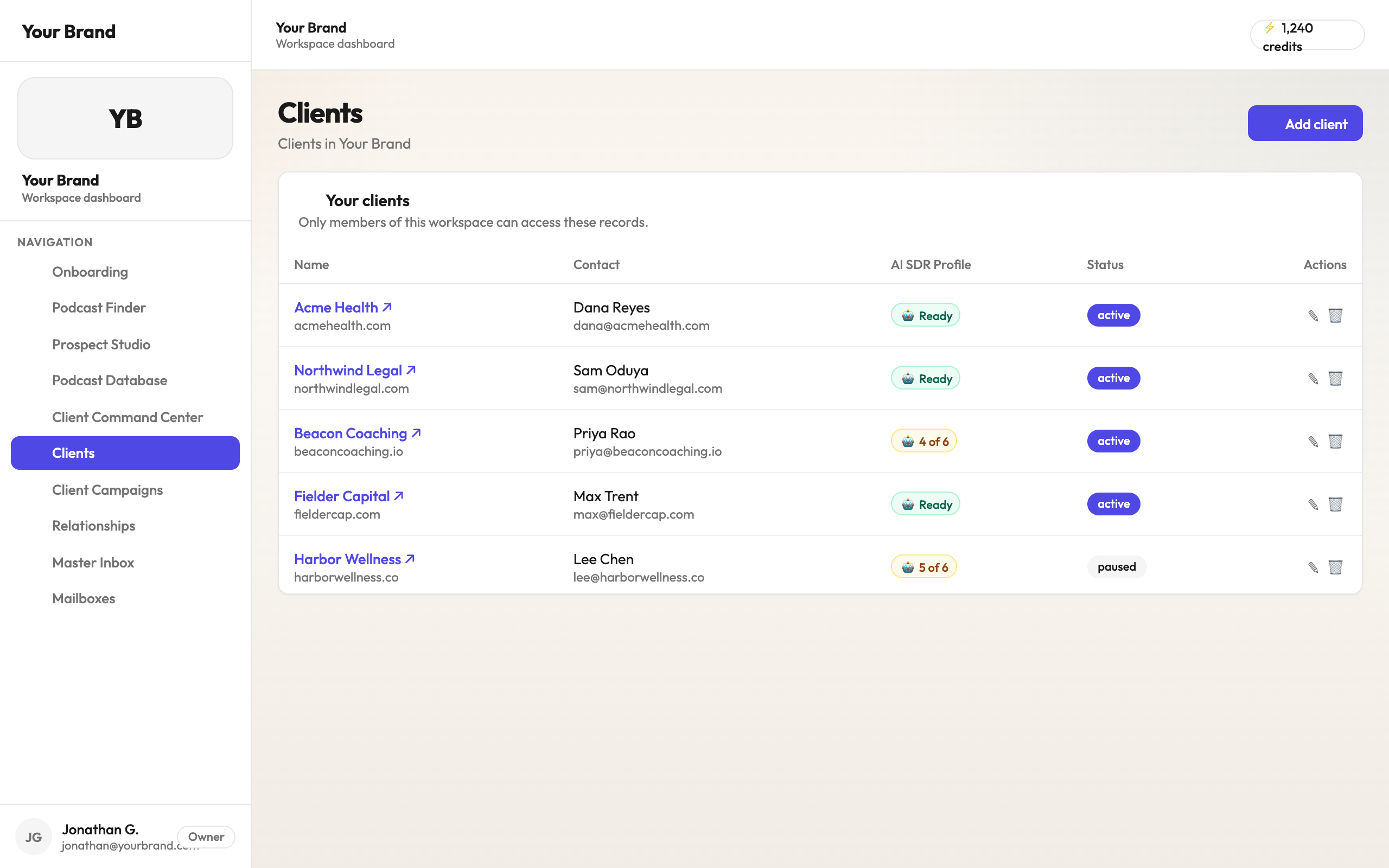Click the Ready badge for Acme Health

[925, 315]
